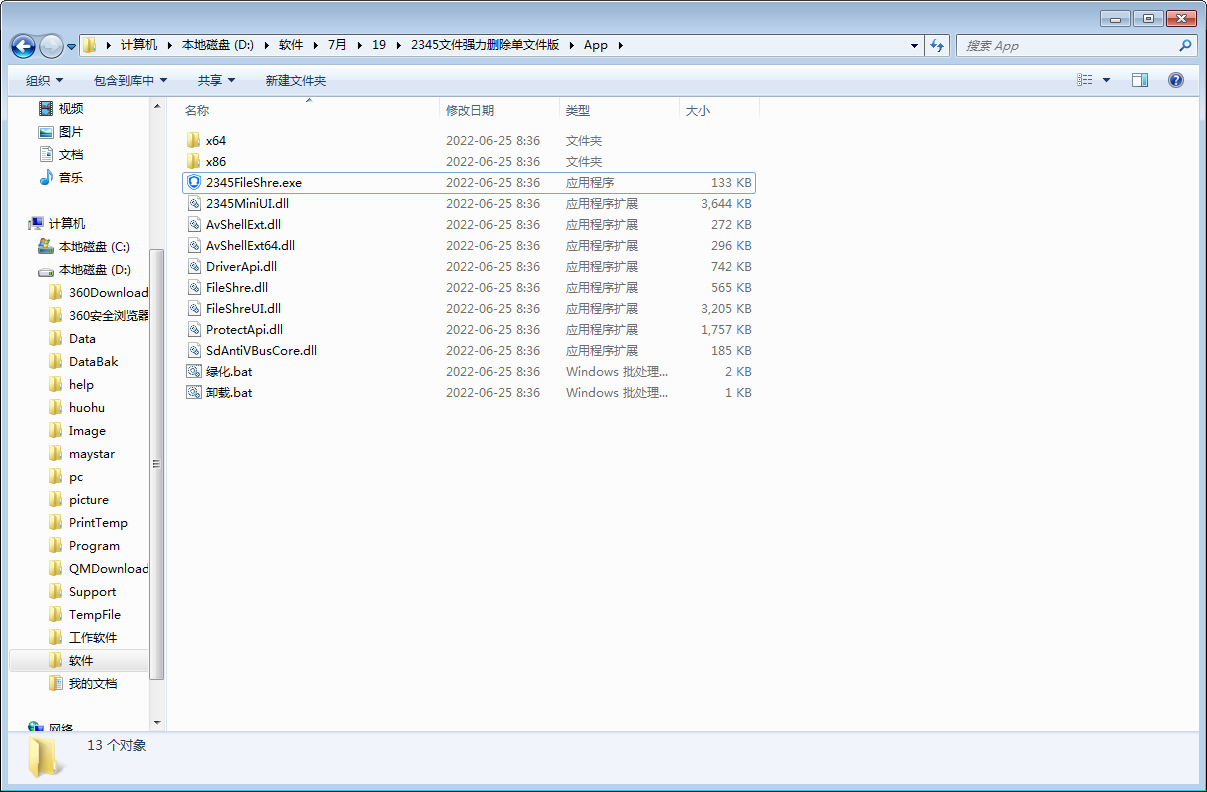Viewport: 1207px width, 792px height.
Task: Select the DriverApi.dll file icon
Action: 194,266
